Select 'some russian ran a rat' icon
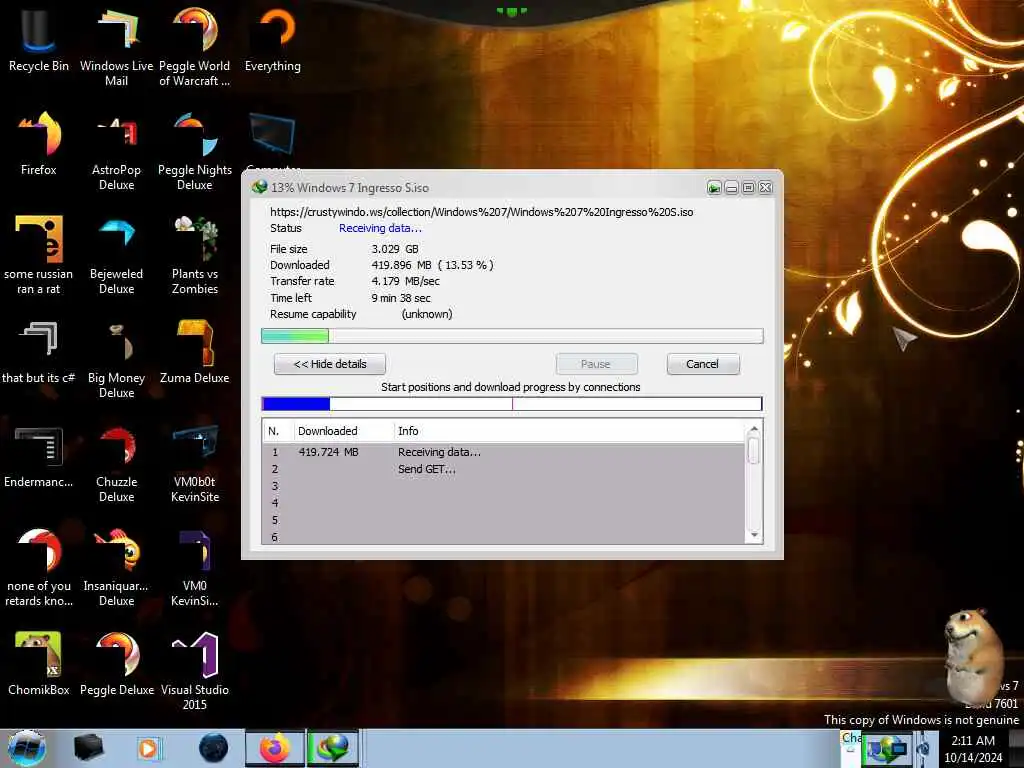The image size is (1024, 768). pyautogui.click(x=39, y=254)
